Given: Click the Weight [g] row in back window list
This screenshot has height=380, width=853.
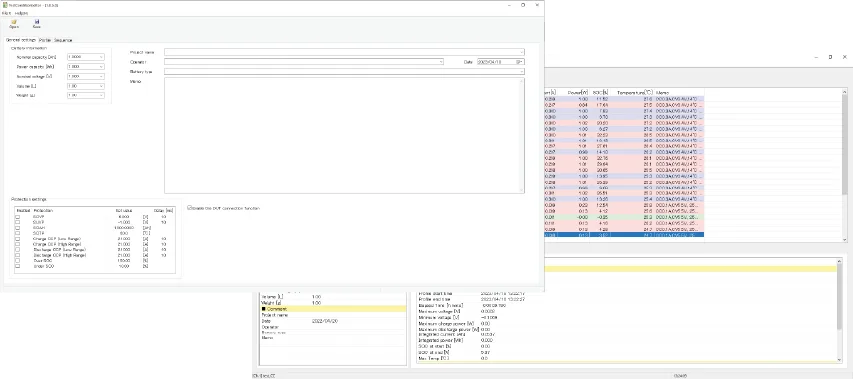Looking at the screenshot, I should click(333, 302).
